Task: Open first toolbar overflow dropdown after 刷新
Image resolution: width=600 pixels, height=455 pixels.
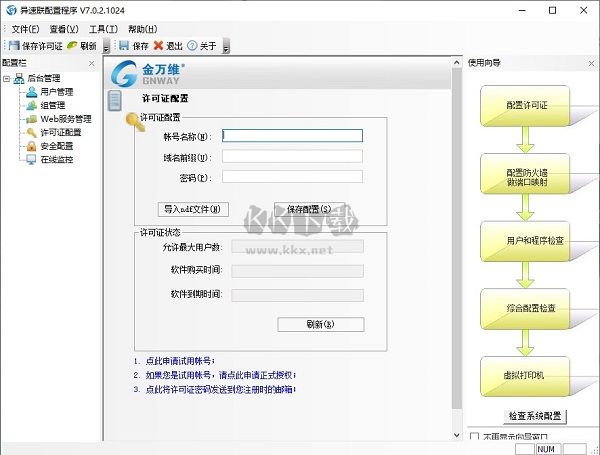Action: [x=106, y=46]
